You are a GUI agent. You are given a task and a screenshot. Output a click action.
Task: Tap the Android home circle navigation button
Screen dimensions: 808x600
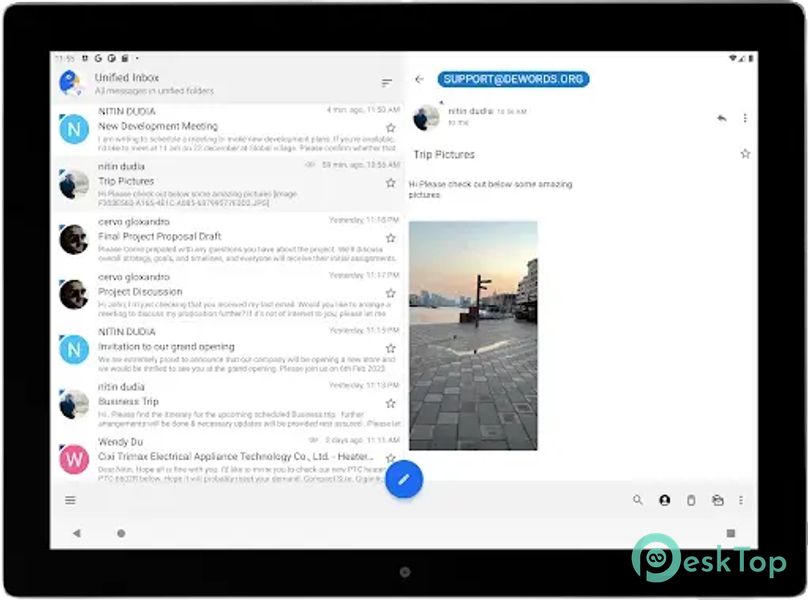coord(121,533)
